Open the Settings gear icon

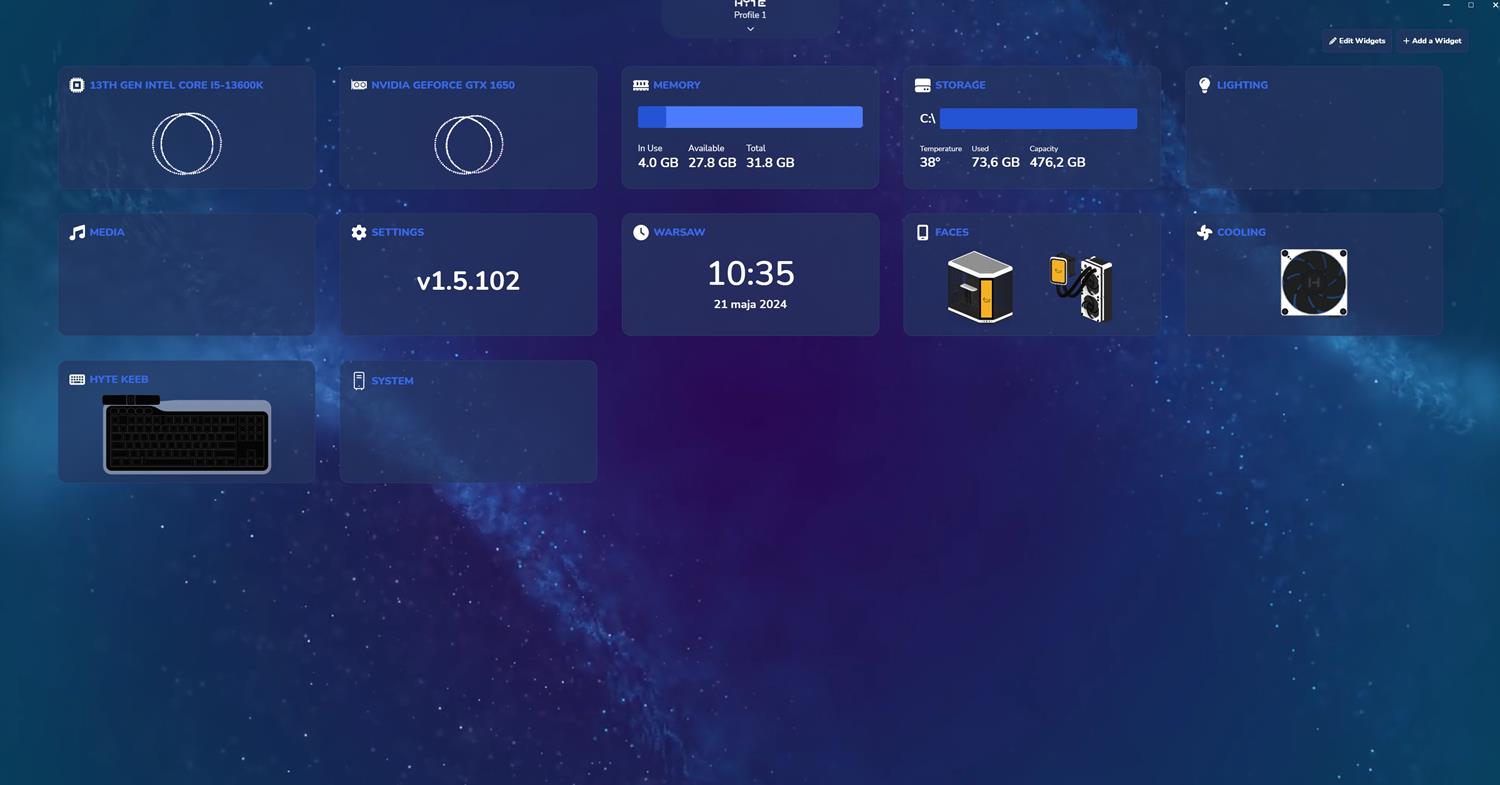pyautogui.click(x=359, y=232)
